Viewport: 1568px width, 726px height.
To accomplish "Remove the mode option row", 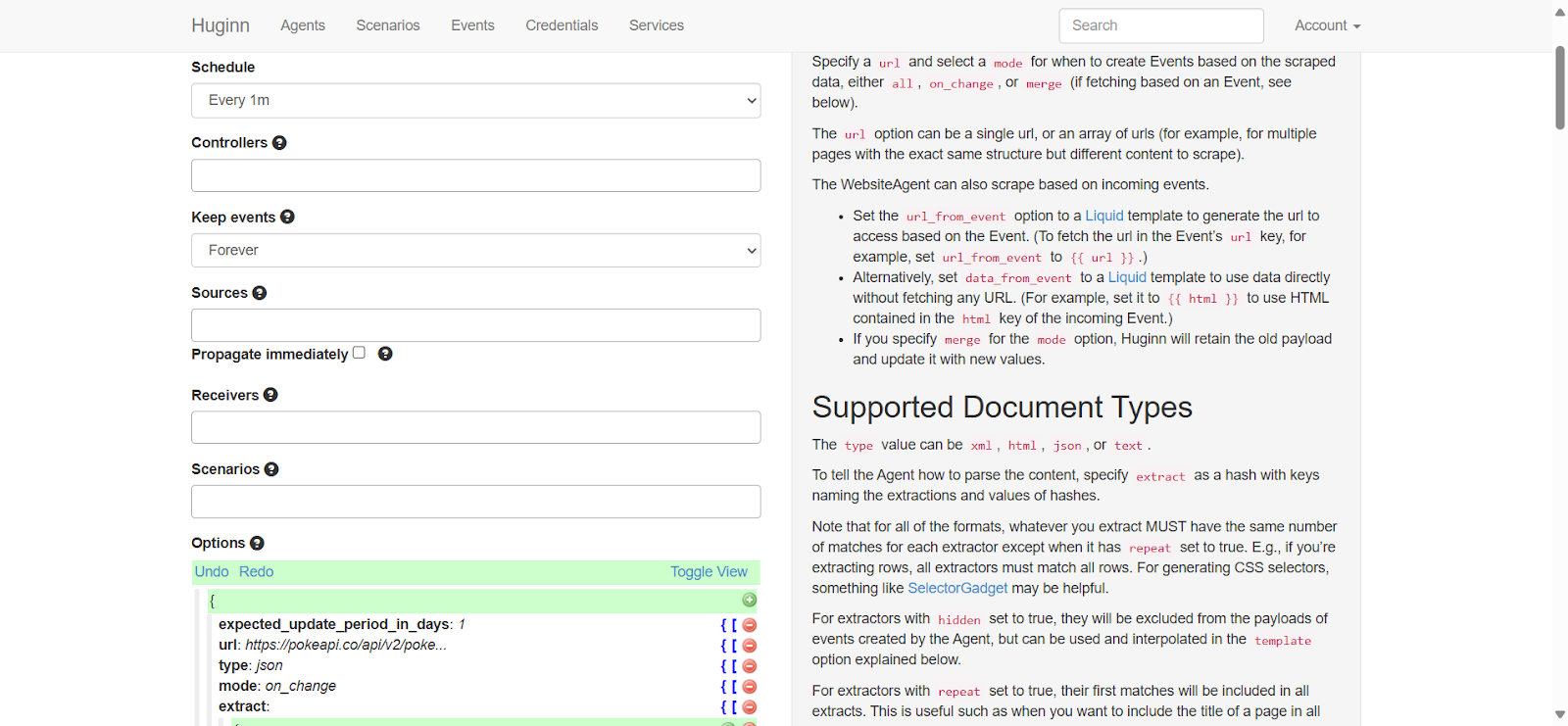I will point(750,687).
